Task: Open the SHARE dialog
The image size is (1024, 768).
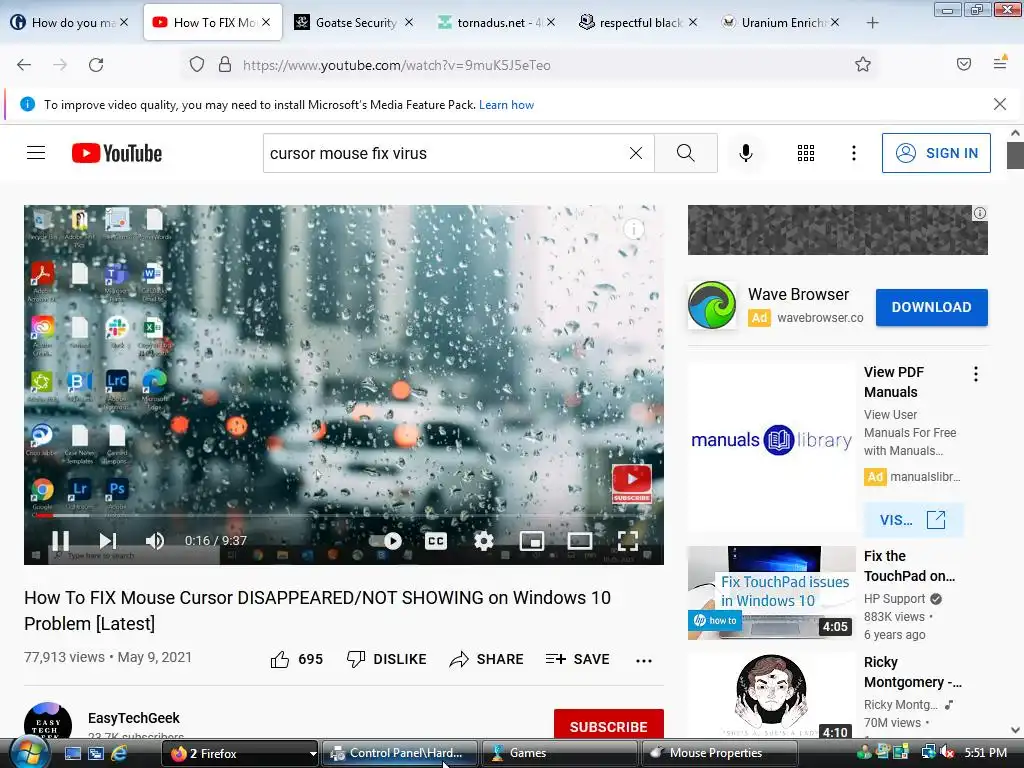Action: tap(487, 660)
